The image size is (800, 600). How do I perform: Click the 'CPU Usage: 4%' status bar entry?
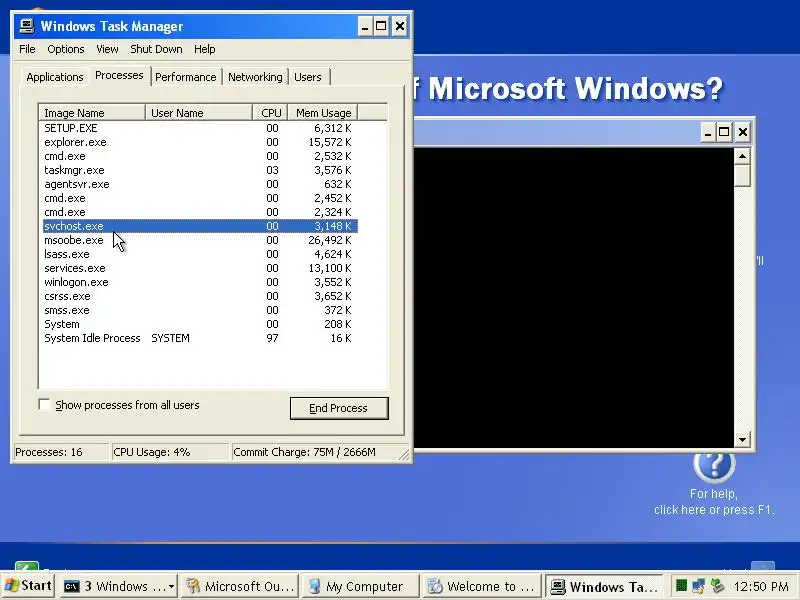pyautogui.click(x=169, y=452)
